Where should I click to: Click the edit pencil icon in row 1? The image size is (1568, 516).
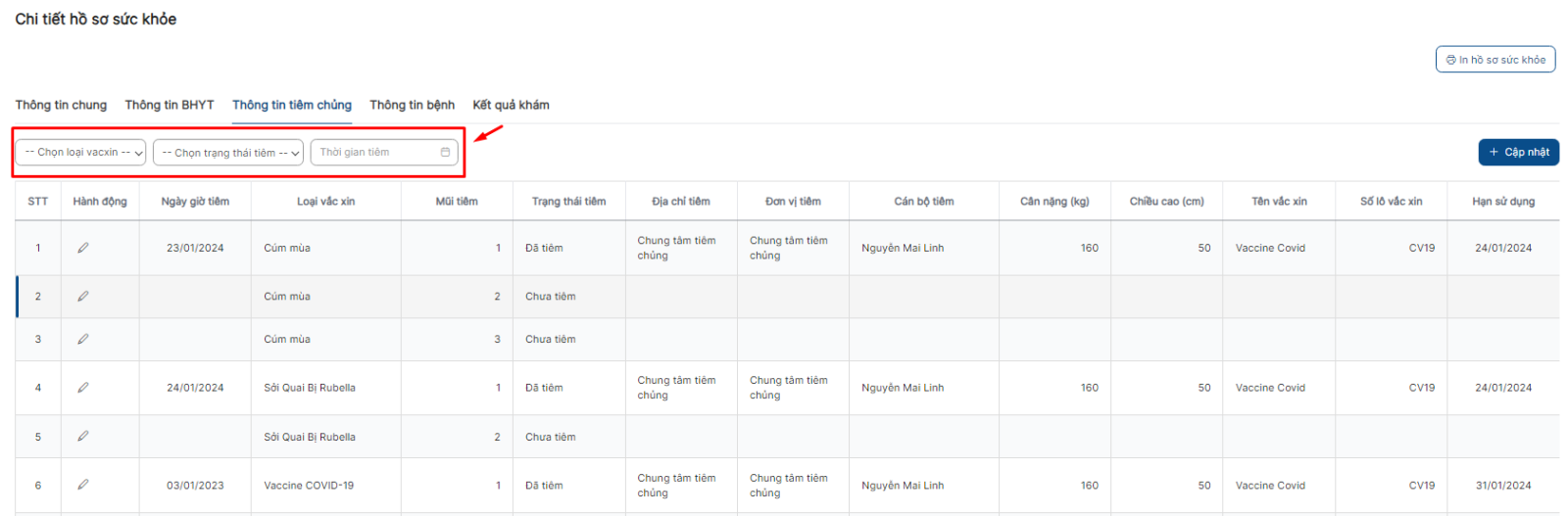83,248
